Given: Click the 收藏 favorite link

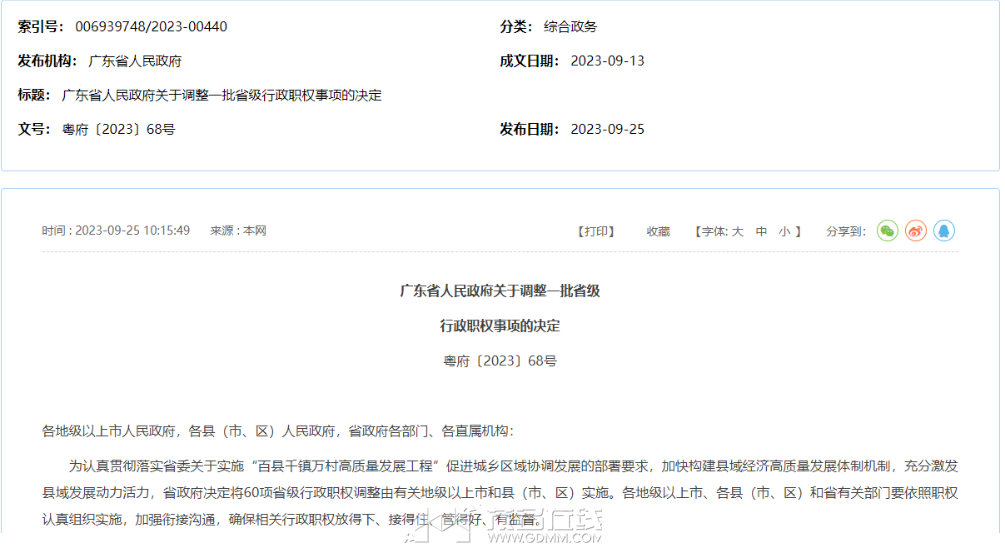Looking at the screenshot, I should pos(658,231).
